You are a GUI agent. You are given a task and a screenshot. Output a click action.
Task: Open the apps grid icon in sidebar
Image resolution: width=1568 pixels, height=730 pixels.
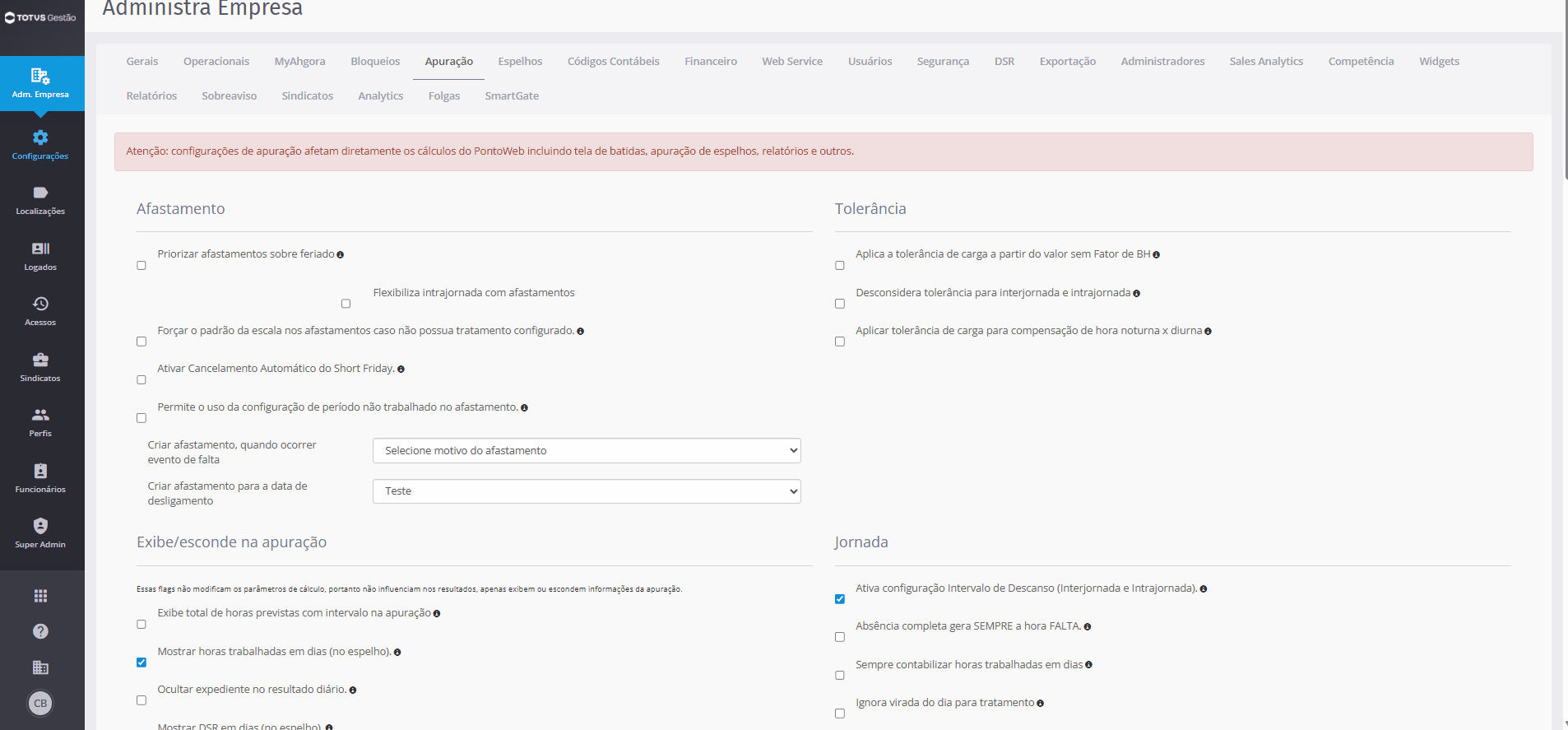[x=40, y=596]
